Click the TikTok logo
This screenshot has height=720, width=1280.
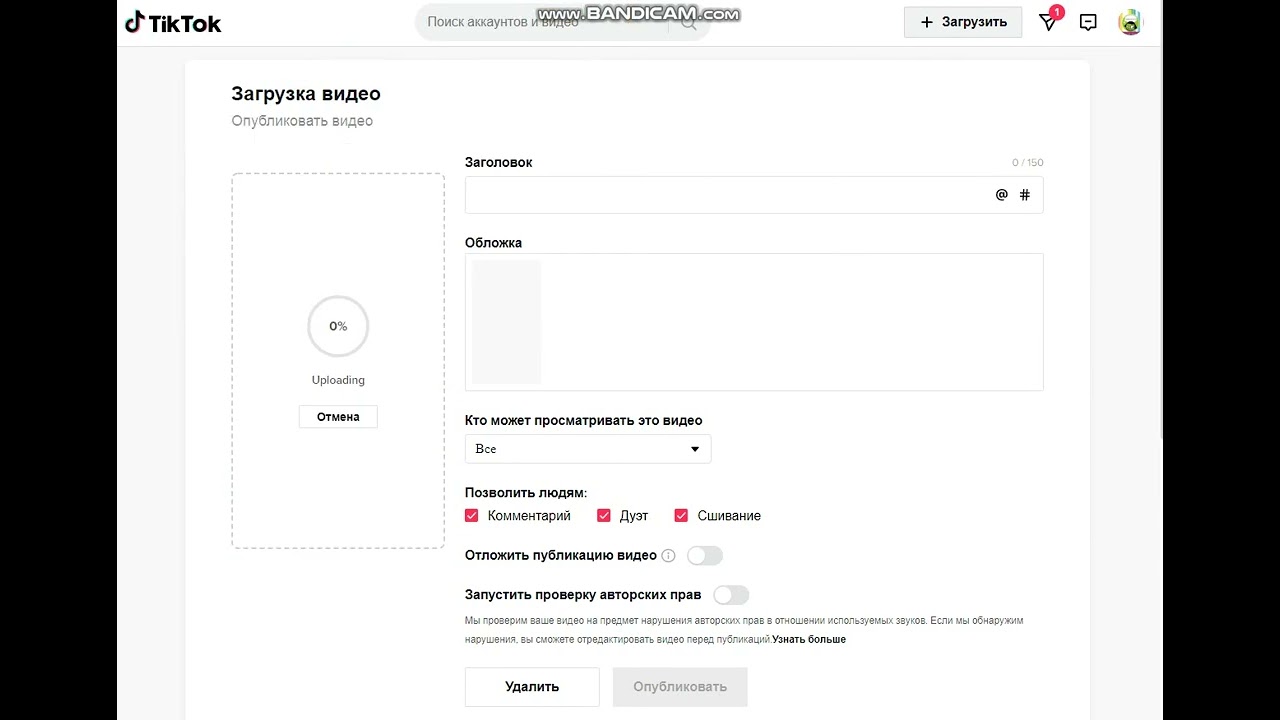(x=173, y=23)
